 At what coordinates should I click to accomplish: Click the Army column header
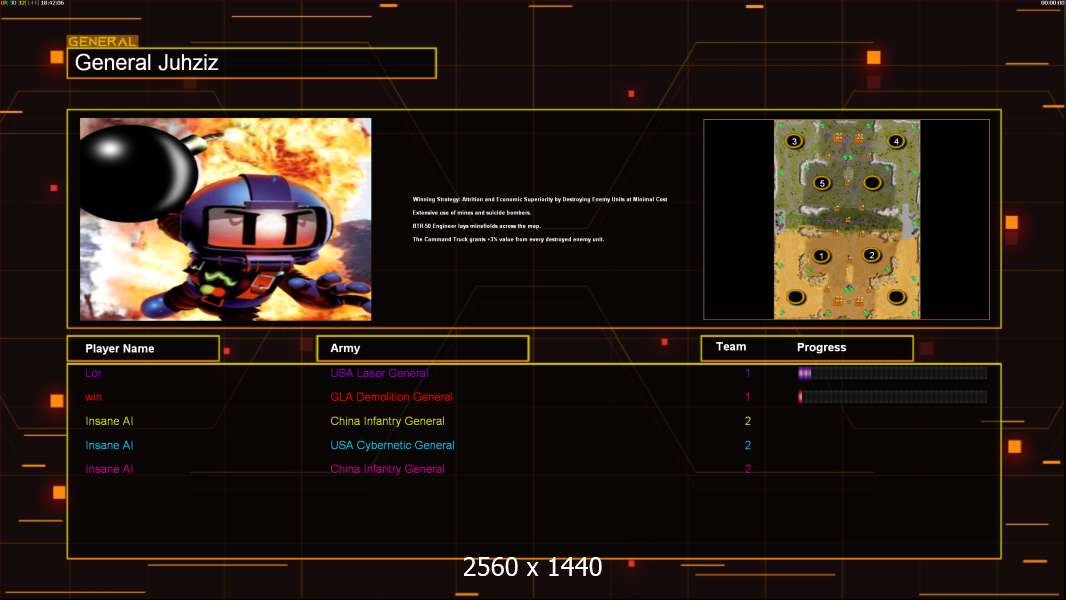tap(422, 349)
